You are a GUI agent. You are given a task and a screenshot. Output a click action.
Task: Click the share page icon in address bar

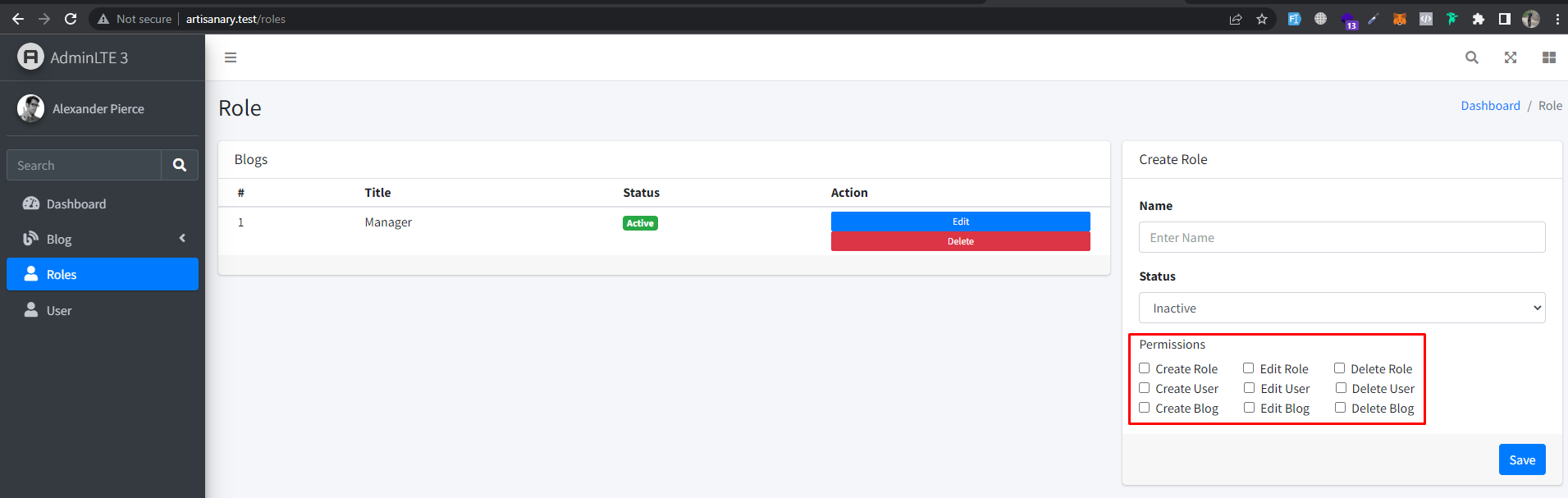[x=1236, y=19]
